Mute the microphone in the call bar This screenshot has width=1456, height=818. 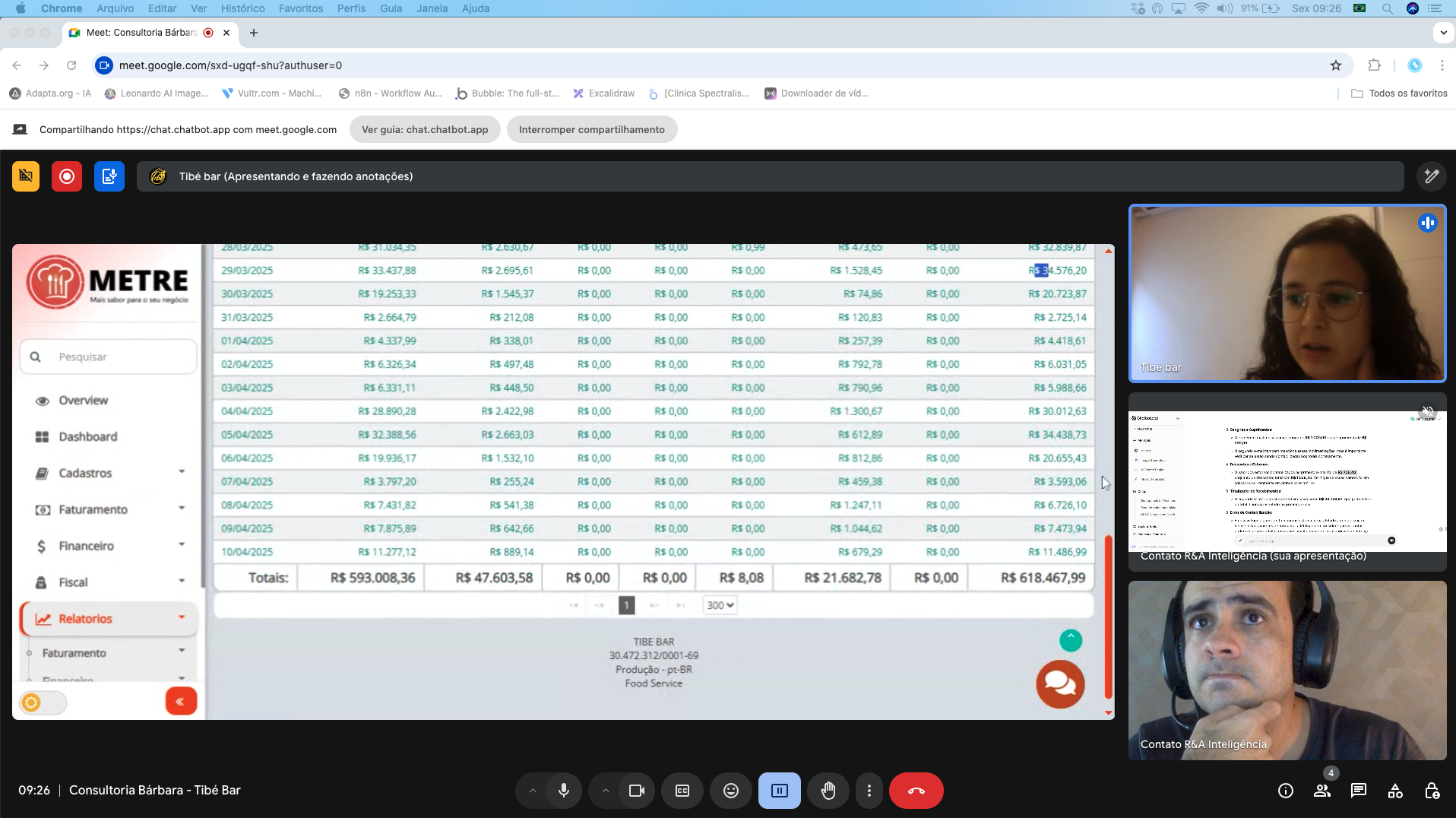pos(564,791)
